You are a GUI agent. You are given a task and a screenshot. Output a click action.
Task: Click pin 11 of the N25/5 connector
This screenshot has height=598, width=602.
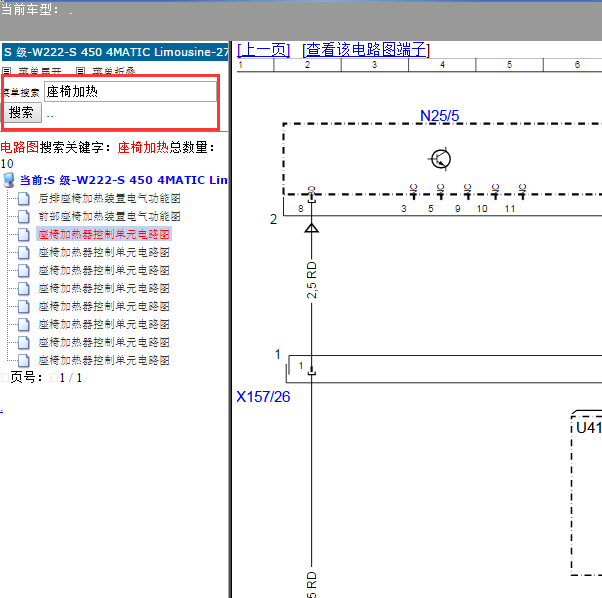[510, 209]
